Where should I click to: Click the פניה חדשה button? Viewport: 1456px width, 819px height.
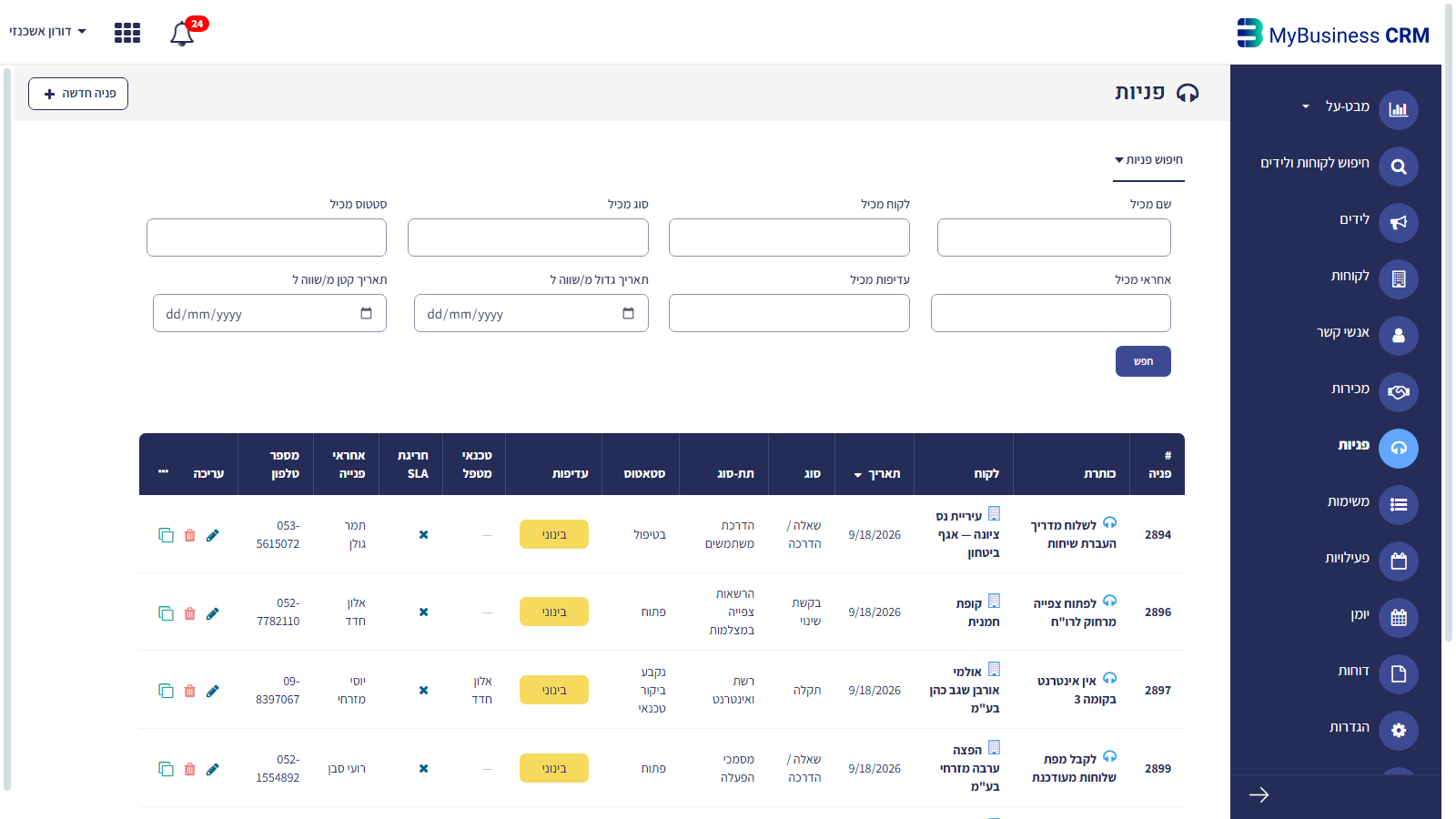point(78,94)
